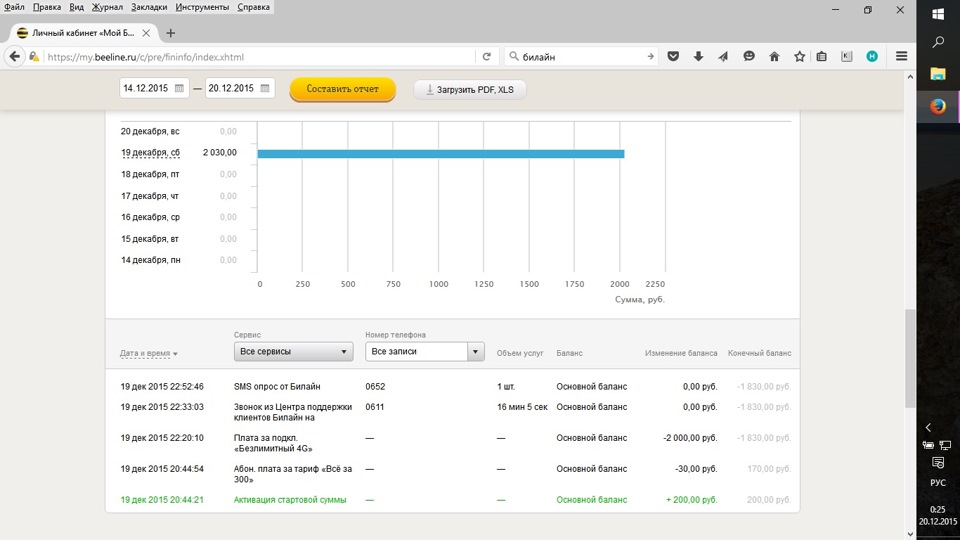Open the Закладки menu
Screen dimensions: 960x540
pos(149,7)
